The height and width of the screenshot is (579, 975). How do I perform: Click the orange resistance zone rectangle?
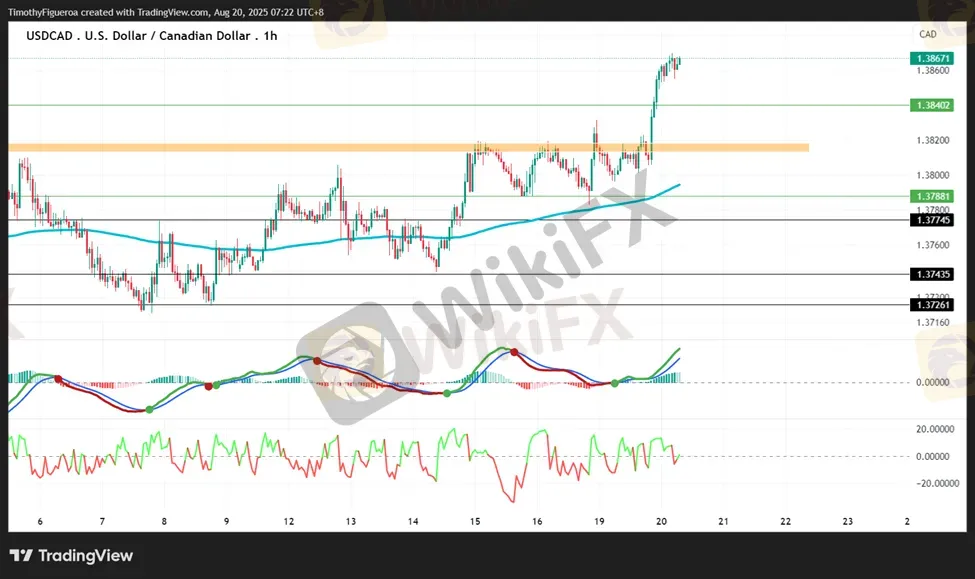(x=400, y=148)
